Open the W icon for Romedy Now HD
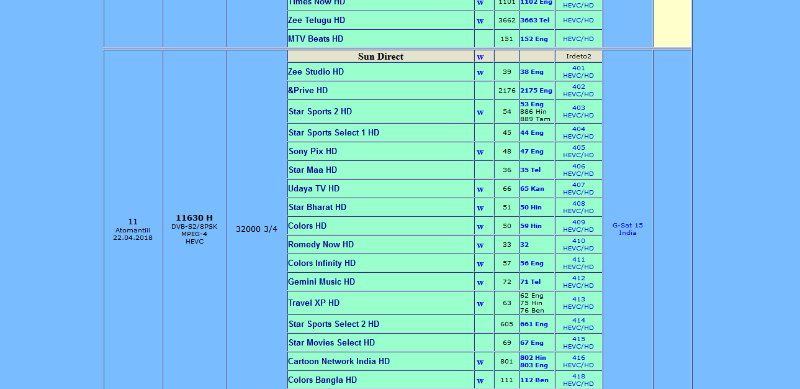Image resolution: width=800 pixels, height=389 pixels. click(480, 245)
